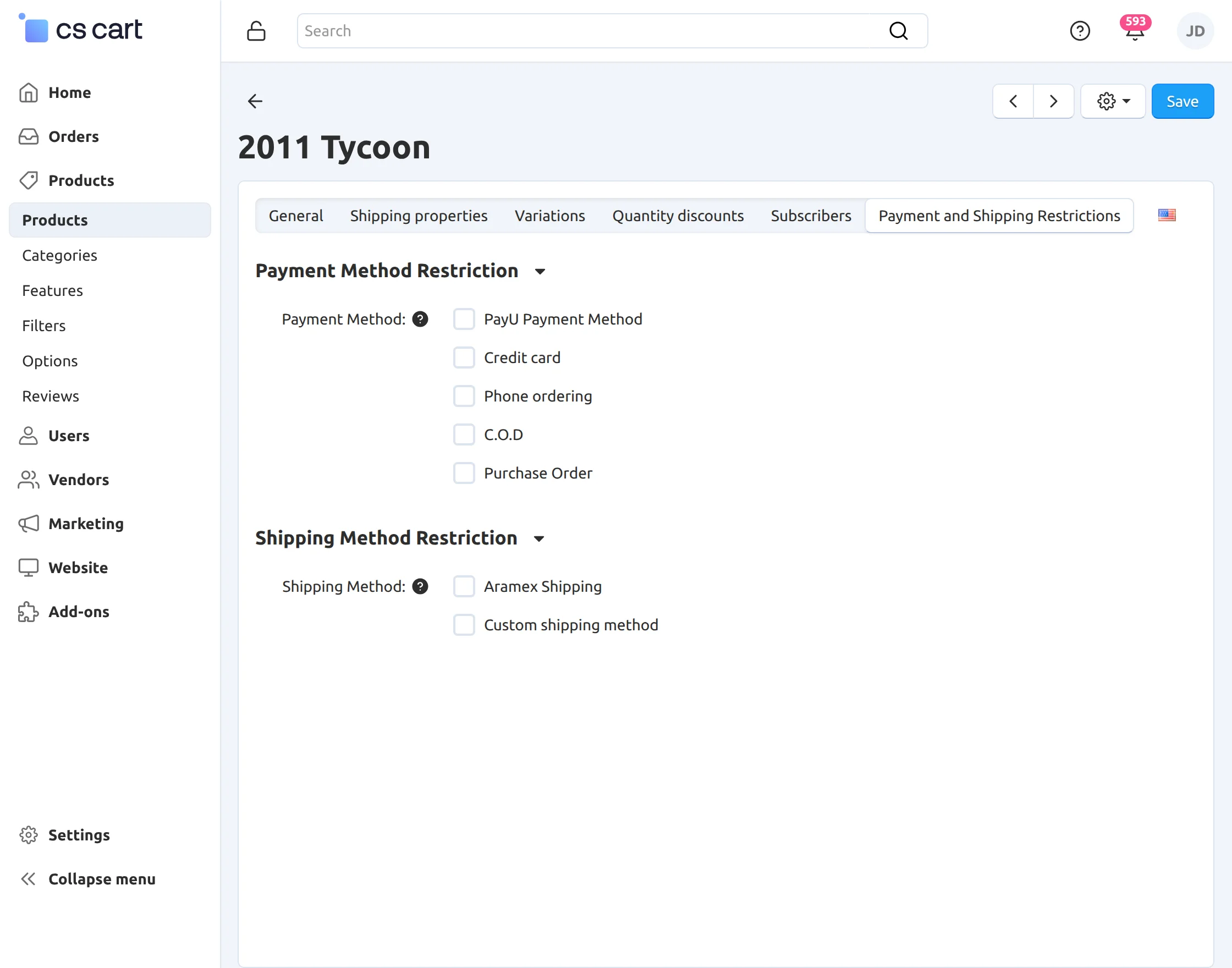This screenshot has height=968, width=1232.
Task: Switch to the General tab
Action: pos(296,216)
